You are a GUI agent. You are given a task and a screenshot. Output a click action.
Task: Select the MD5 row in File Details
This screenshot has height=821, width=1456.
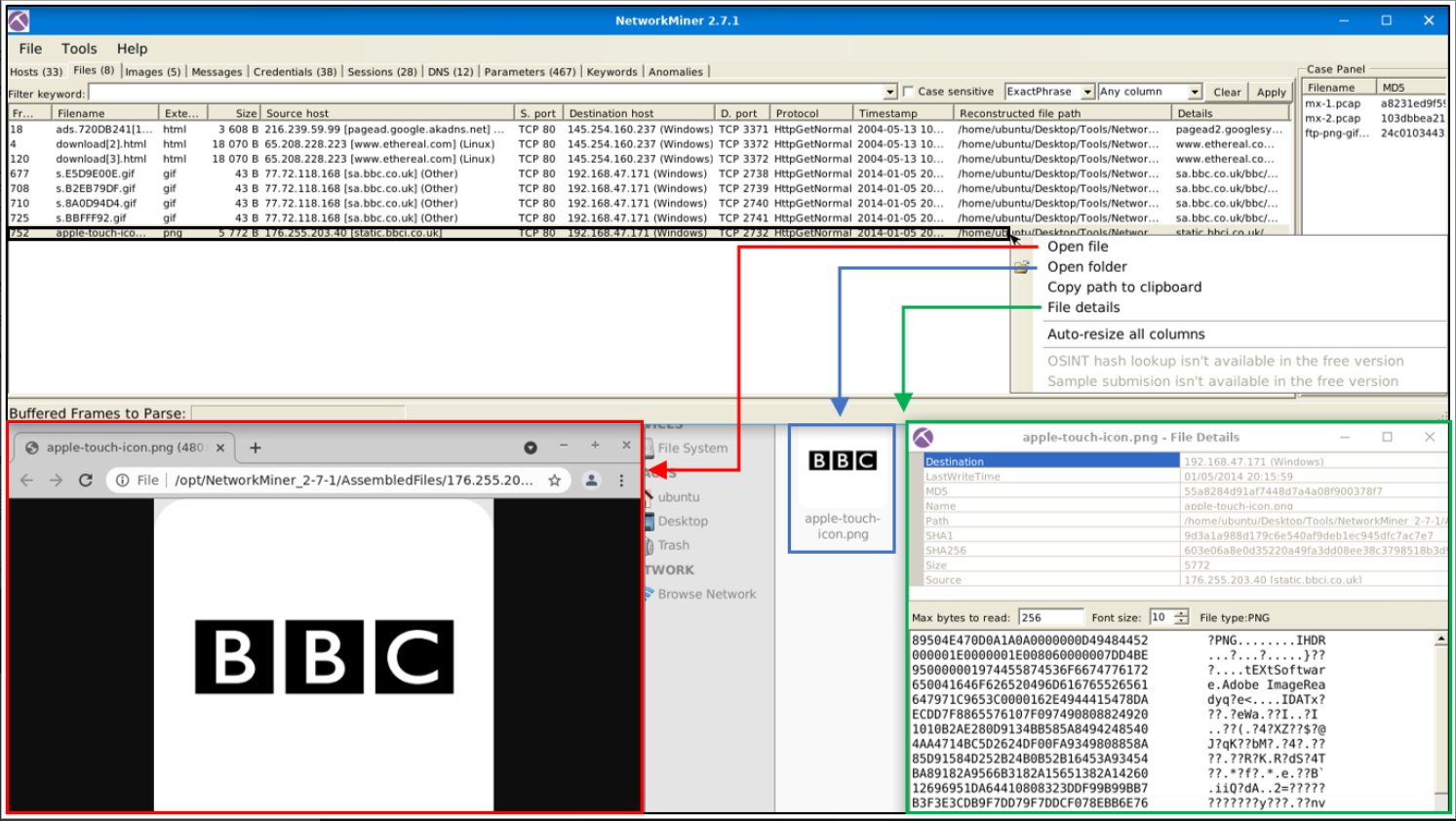[x=1185, y=491]
